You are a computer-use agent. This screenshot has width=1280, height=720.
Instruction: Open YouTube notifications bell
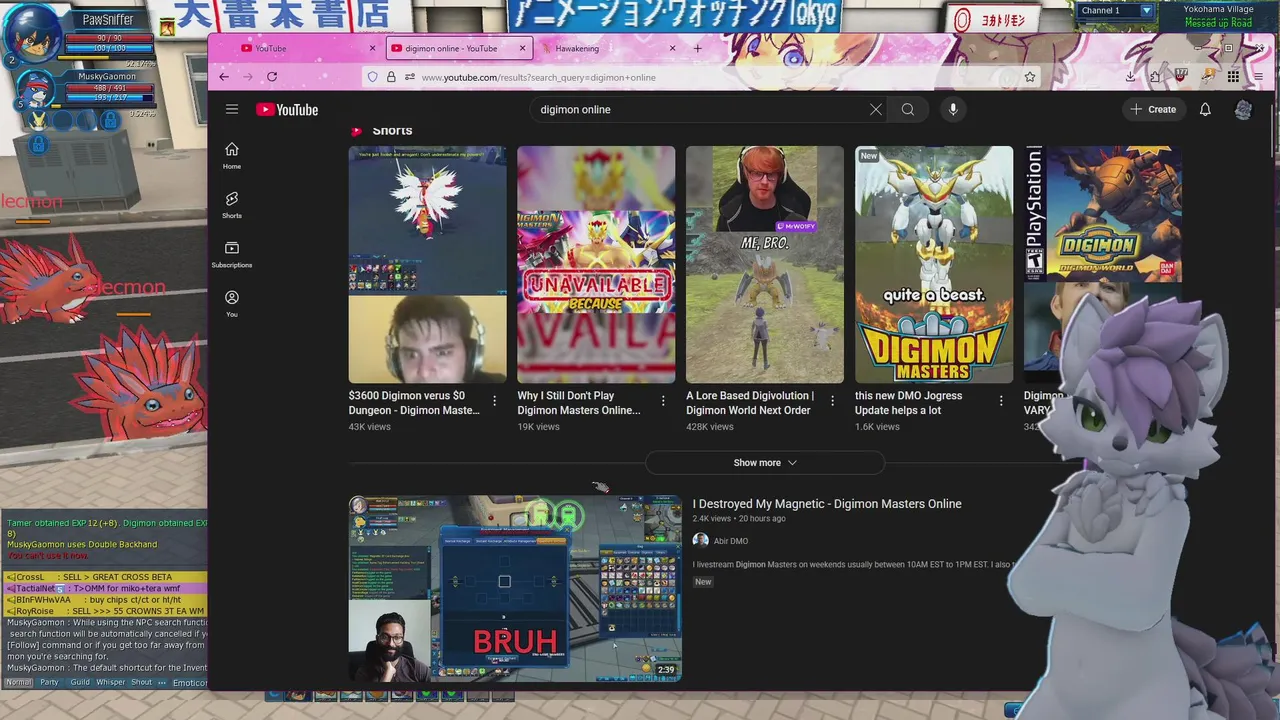pos(1205,109)
